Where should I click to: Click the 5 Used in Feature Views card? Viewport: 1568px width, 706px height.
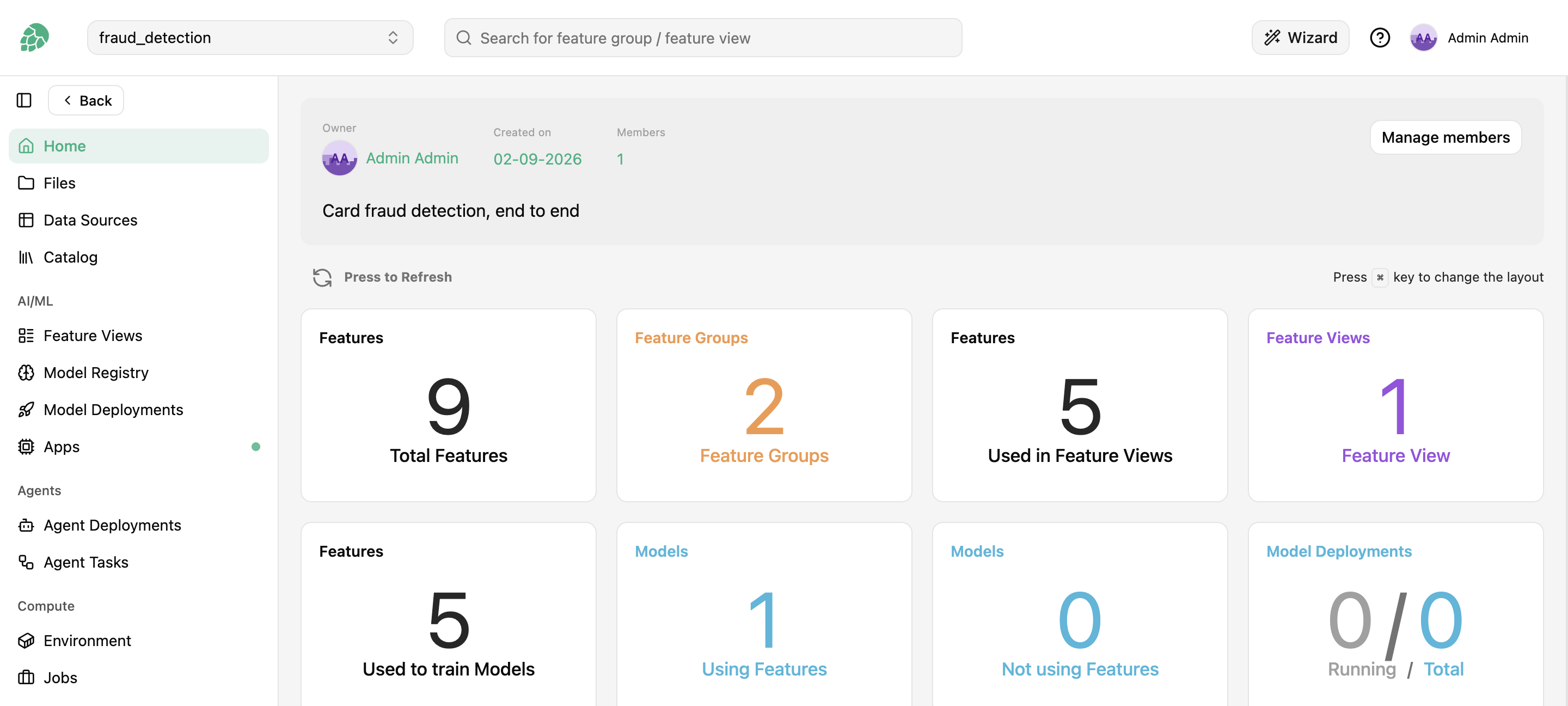tap(1080, 405)
